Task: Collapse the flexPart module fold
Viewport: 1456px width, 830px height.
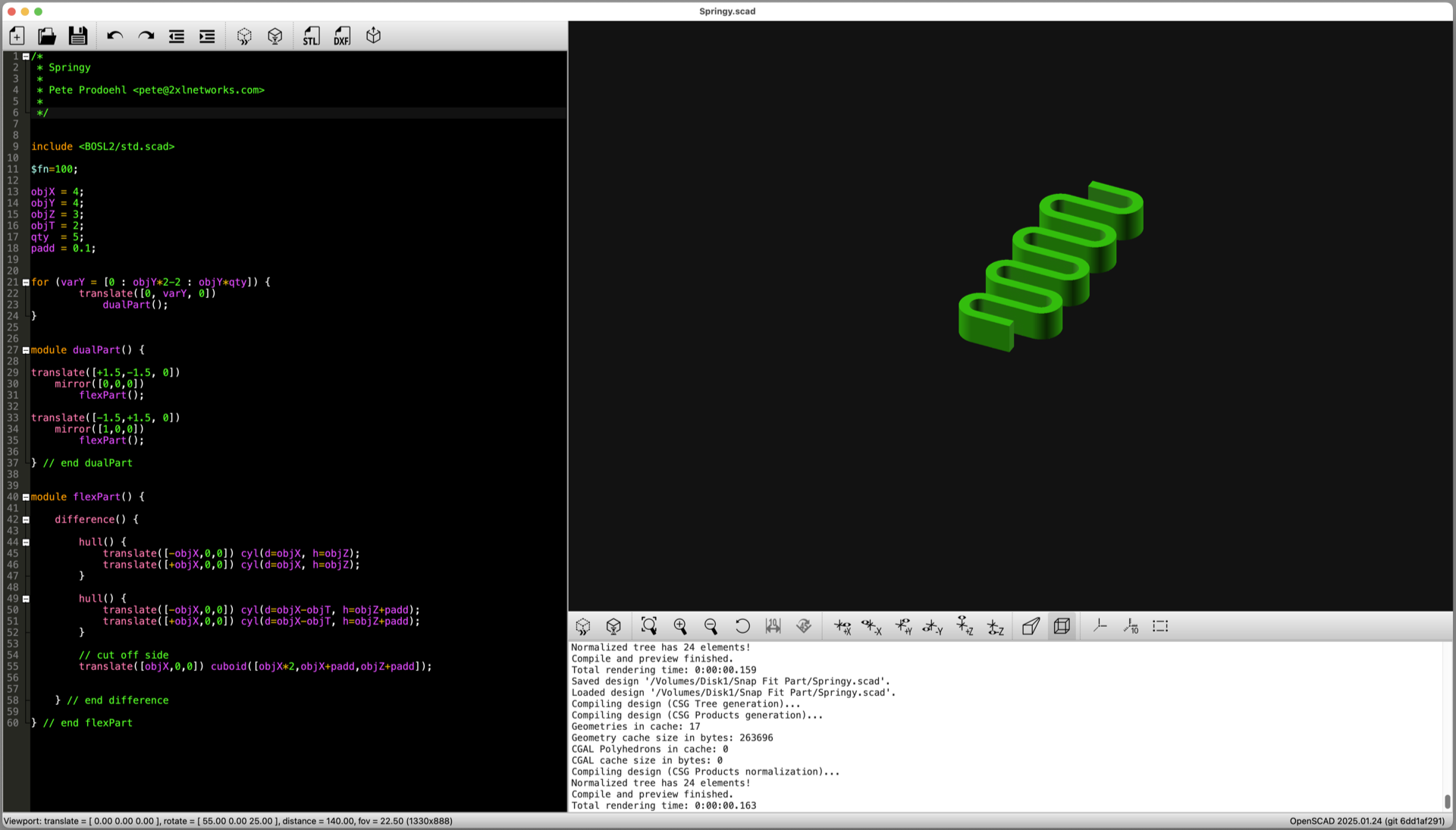Action: (x=26, y=497)
